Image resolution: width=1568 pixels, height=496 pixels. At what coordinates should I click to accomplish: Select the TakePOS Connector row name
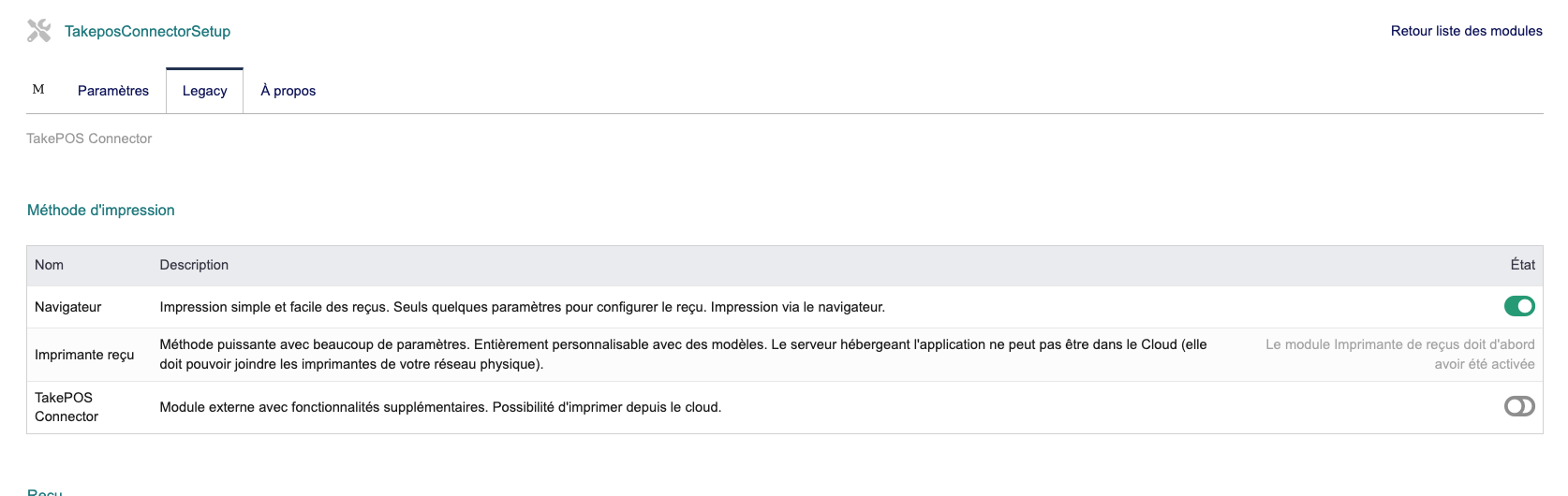click(67, 407)
